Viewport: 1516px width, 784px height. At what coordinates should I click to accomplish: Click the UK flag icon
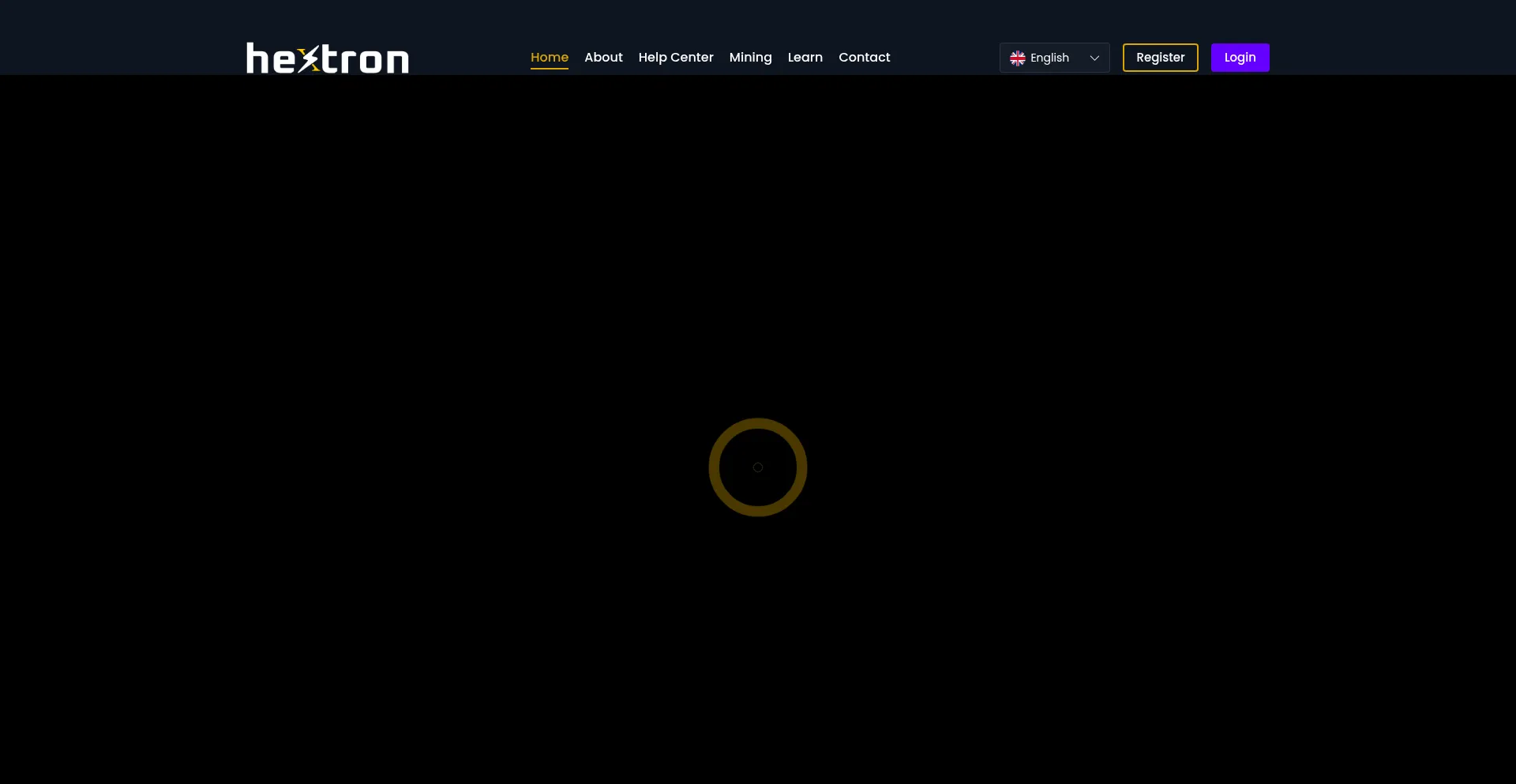[1016, 58]
